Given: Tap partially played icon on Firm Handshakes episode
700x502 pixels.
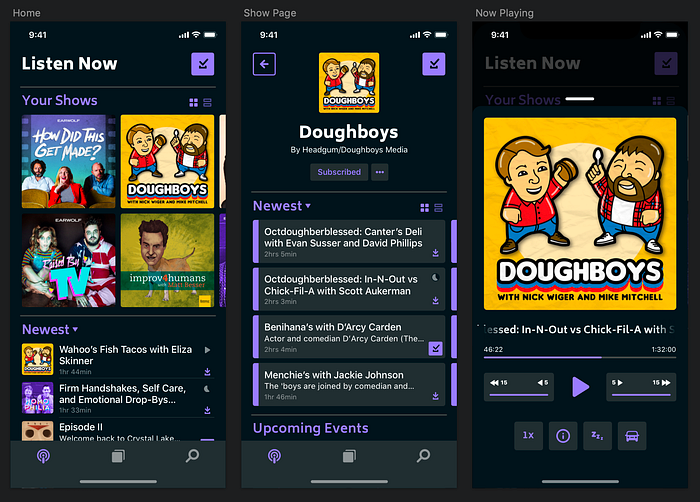Looking at the screenshot, I should [x=207, y=389].
